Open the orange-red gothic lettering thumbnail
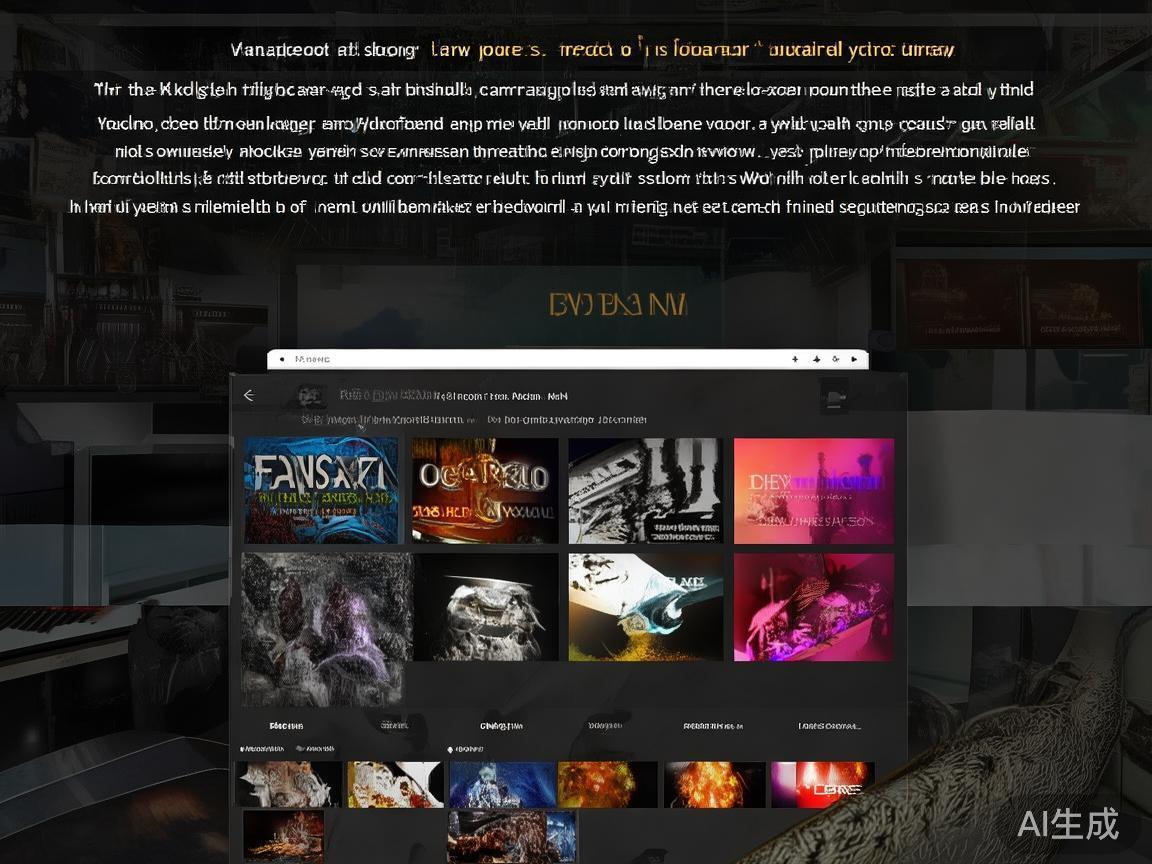The width and height of the screenshot is (1152, 864). pos(485,490)
